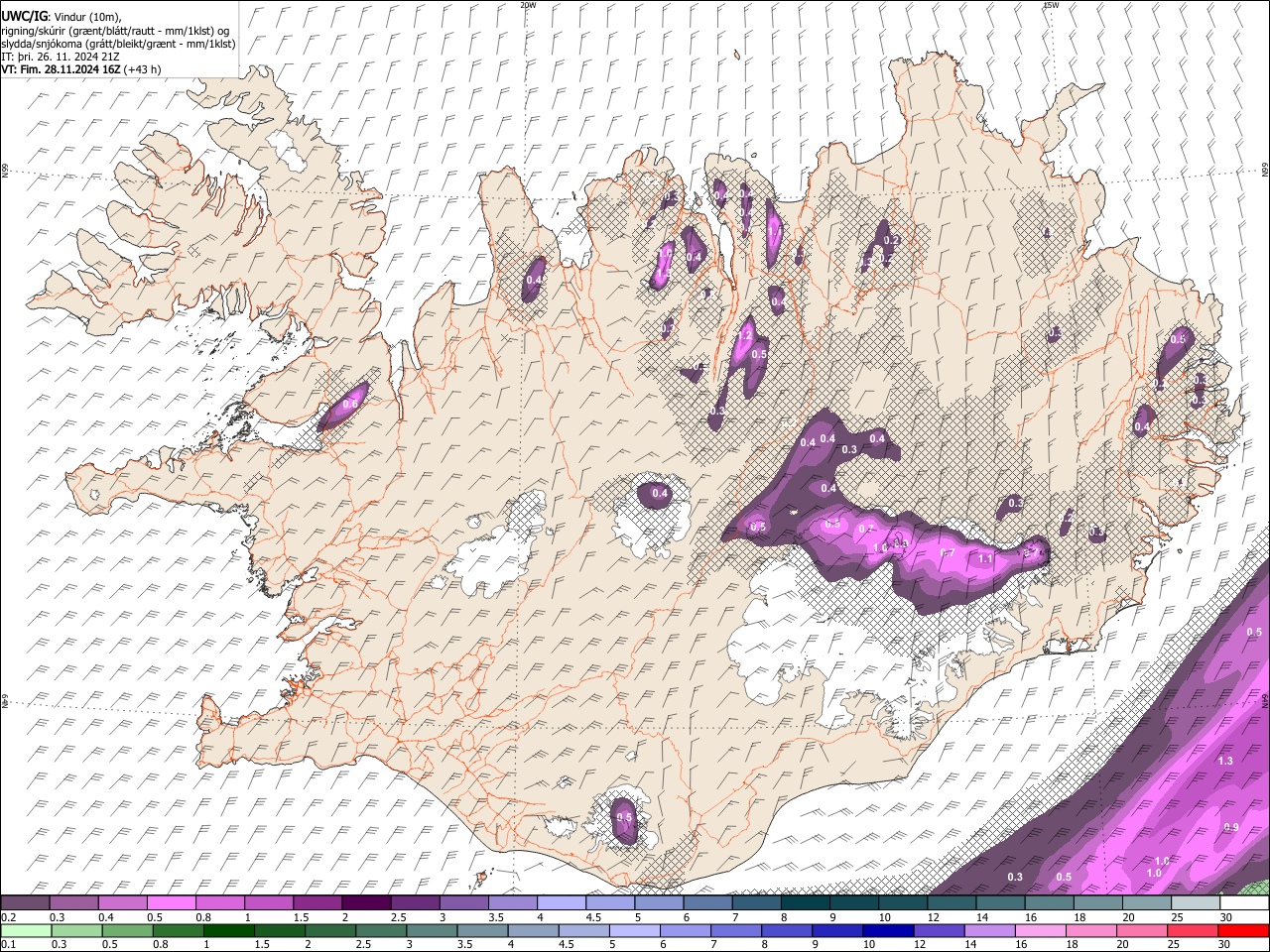Click the UWC/IG title text
The width and height of the screenshot is (1270, 952).
(x=24, y=17)
